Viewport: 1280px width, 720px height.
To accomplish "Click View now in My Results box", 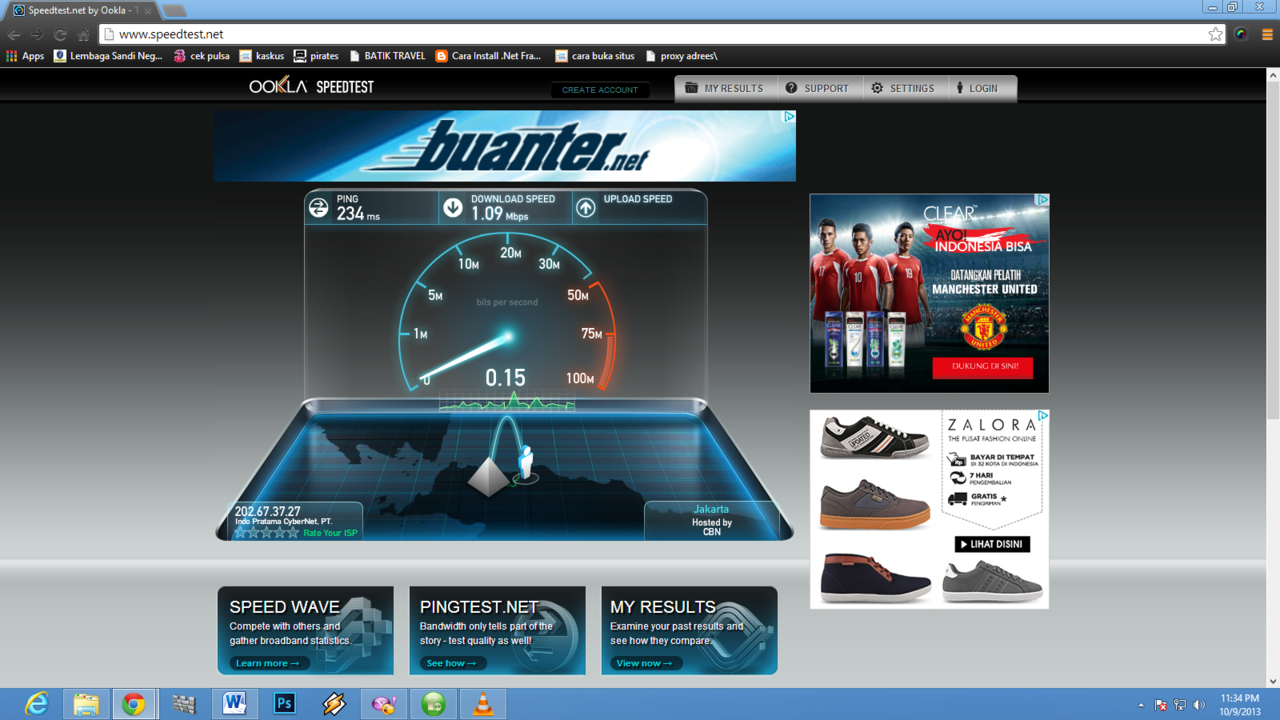I will pyautogui.click(x=646, y=663).
